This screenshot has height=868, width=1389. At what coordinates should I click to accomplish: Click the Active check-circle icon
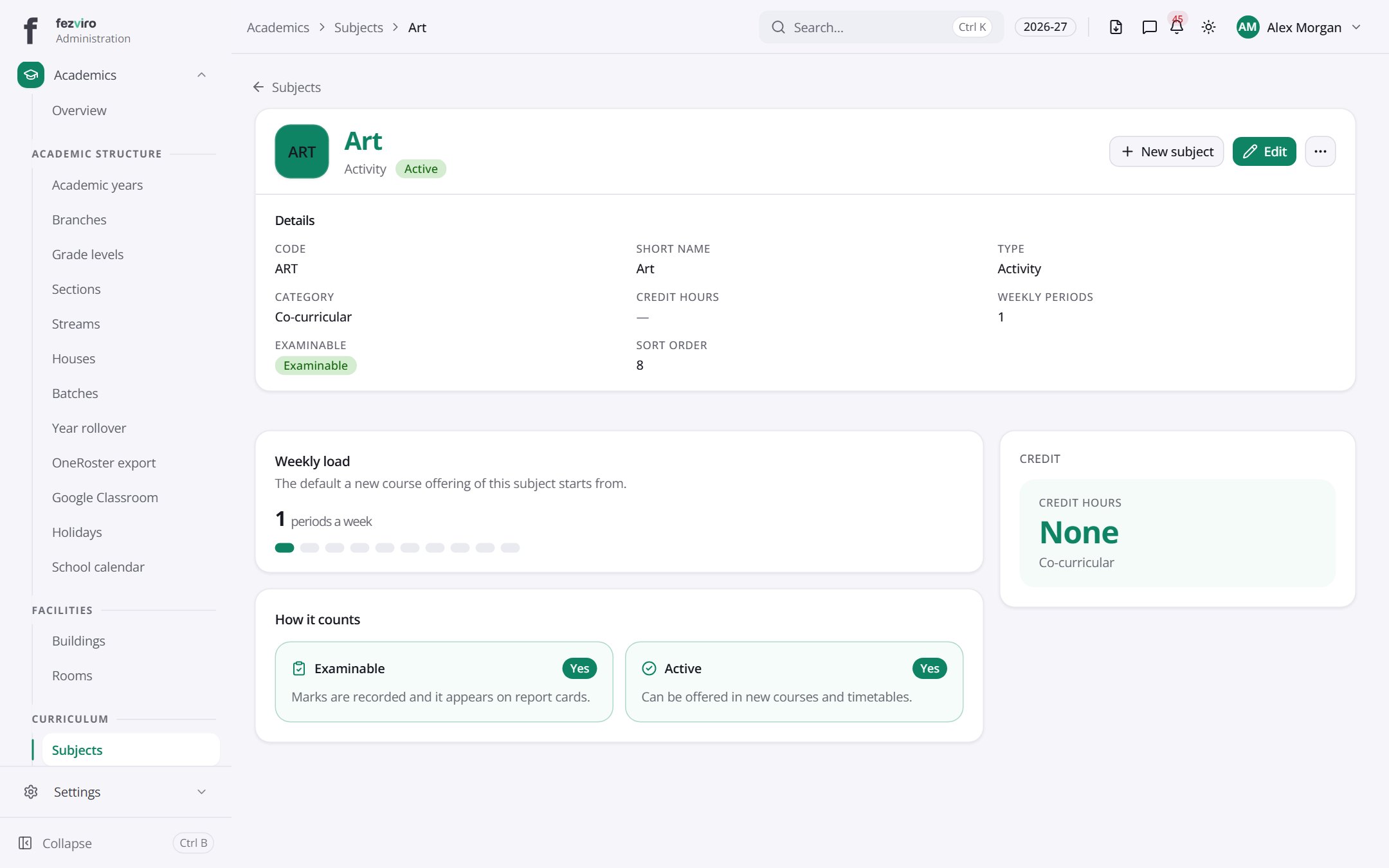click(x=649, y=669)
